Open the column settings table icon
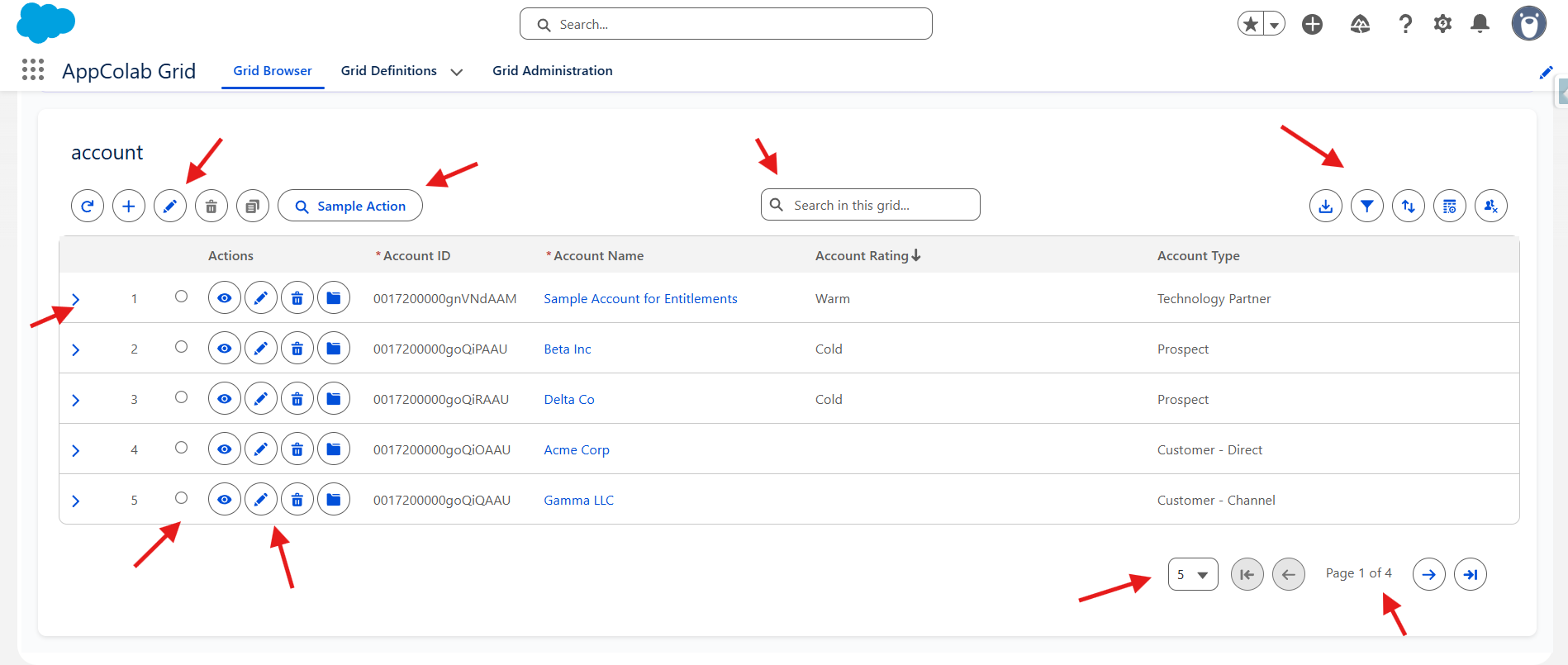Screen dimensions: 1568x665 1450,206
